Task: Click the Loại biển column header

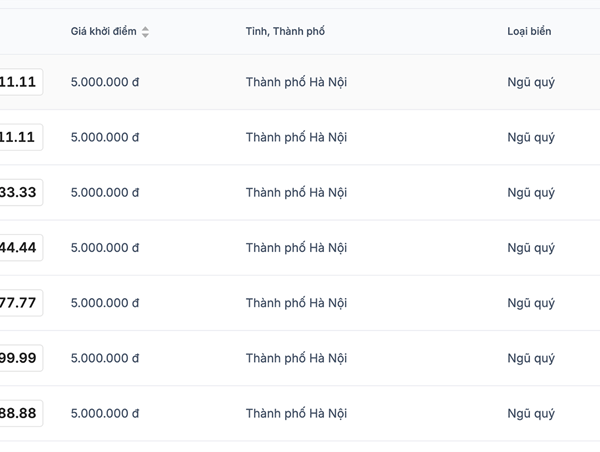Action: pos(528,32)
